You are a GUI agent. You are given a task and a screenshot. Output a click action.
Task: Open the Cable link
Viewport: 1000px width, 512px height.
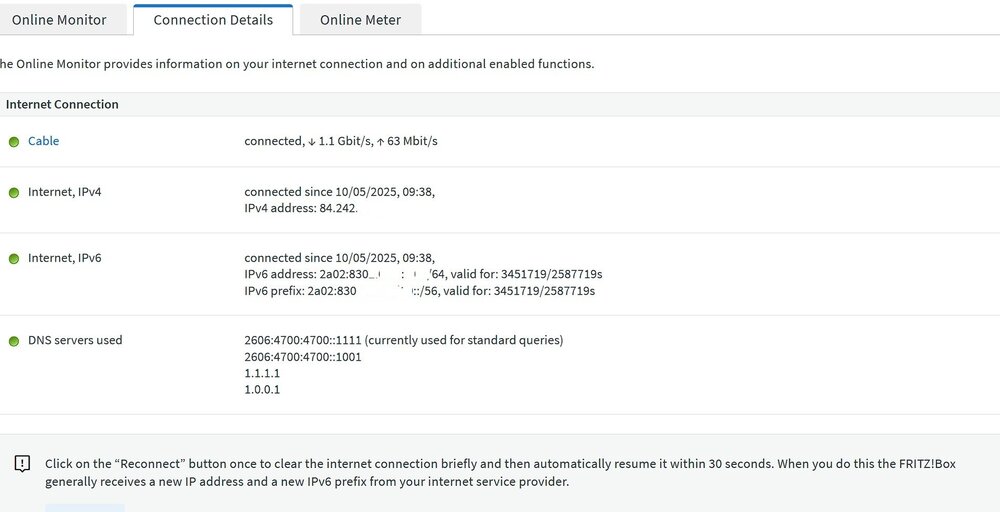pyautogui.click(x=43, y=141)
